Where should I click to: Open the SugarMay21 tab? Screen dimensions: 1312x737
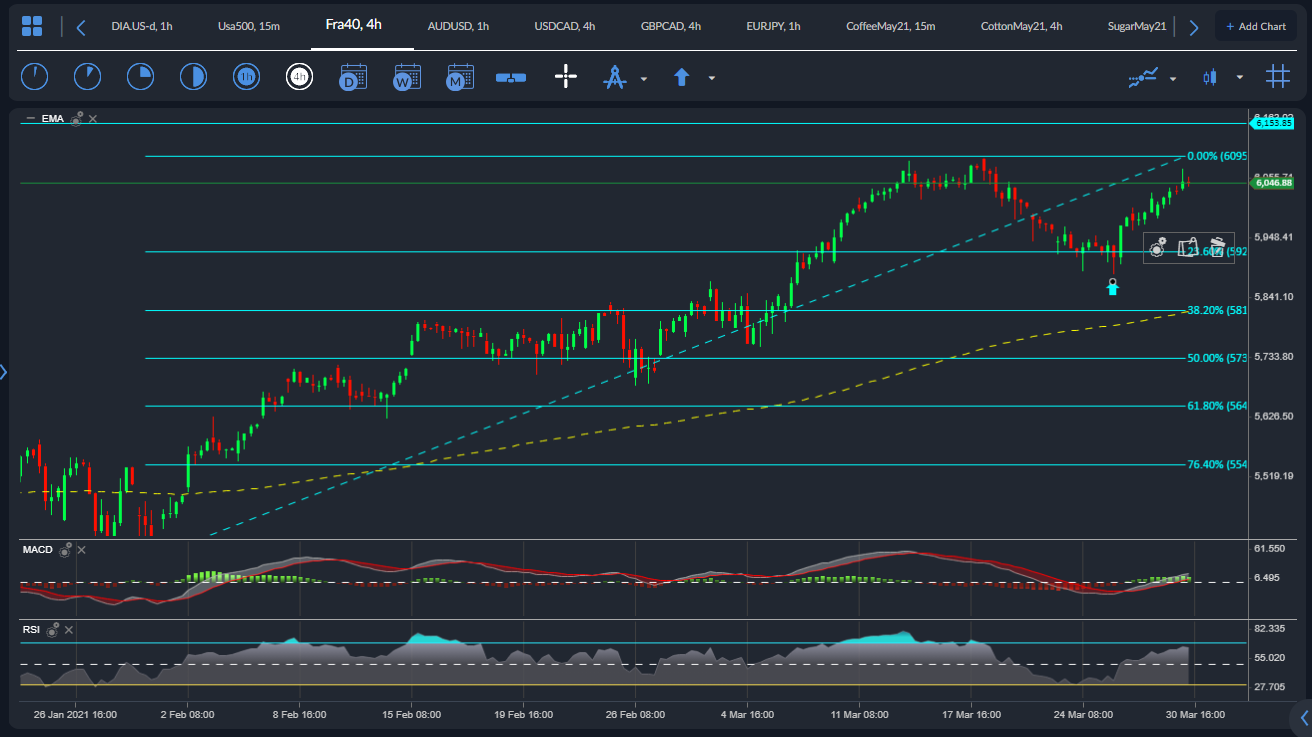click(1137, 26)
